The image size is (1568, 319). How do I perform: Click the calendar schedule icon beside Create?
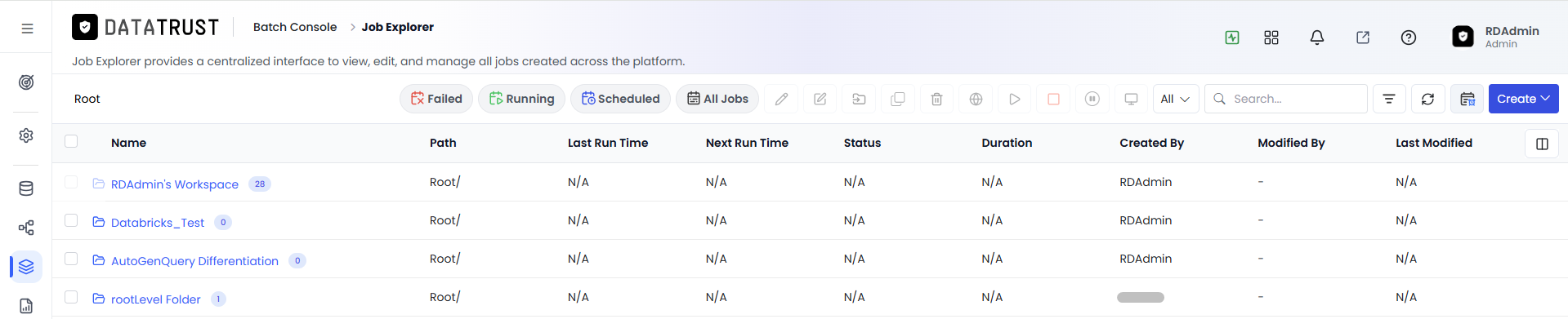click(1467, 99)
